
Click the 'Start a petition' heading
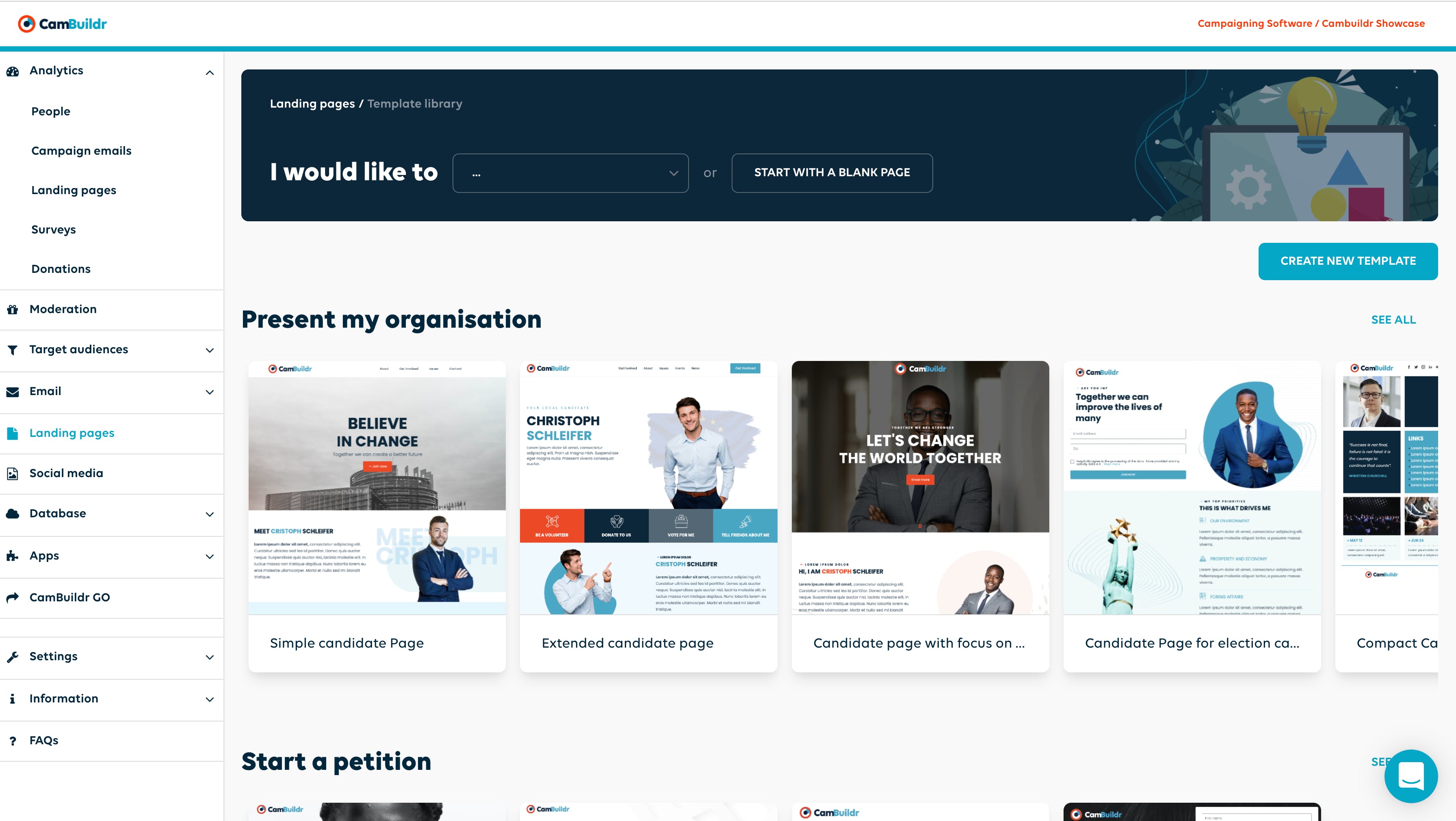336,762
